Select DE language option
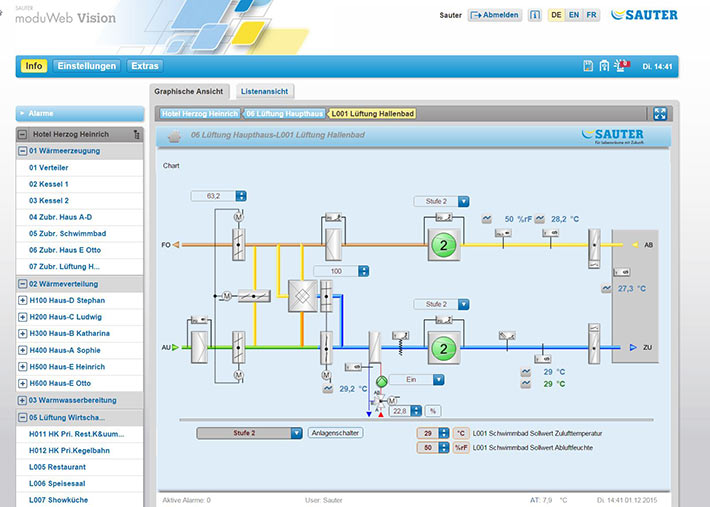 pos(555,16)
